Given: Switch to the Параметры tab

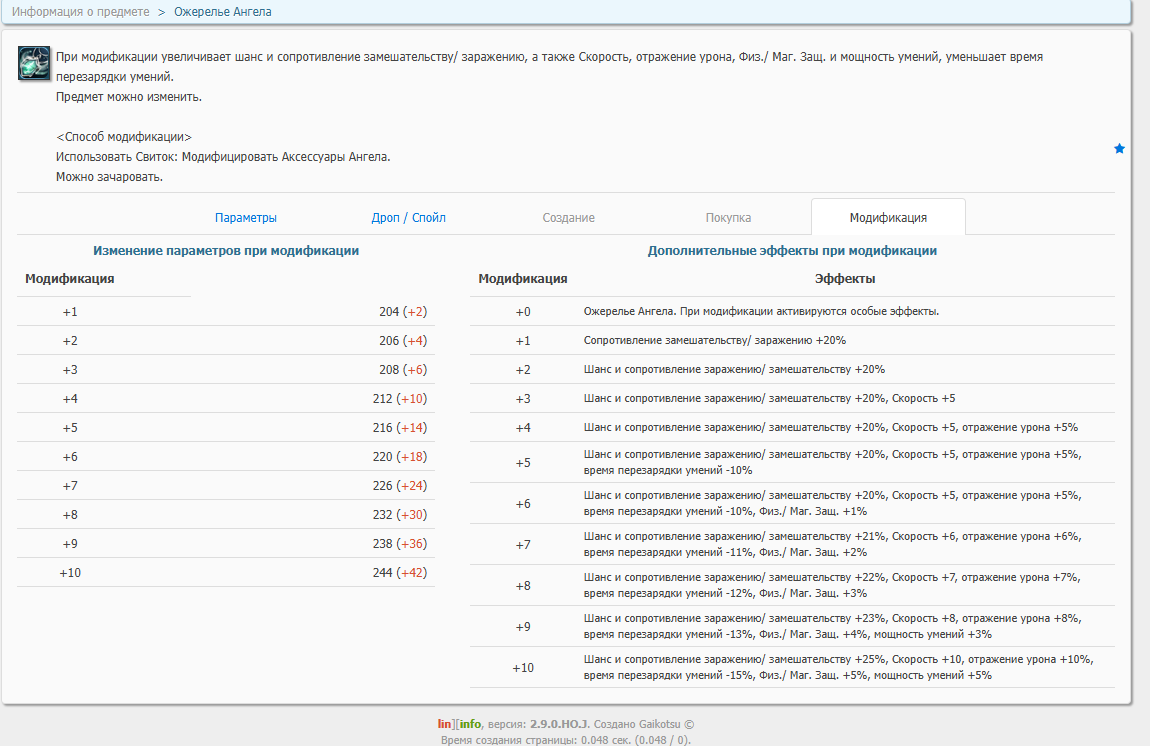Looking at the screenshot, I should coord(246,218).
